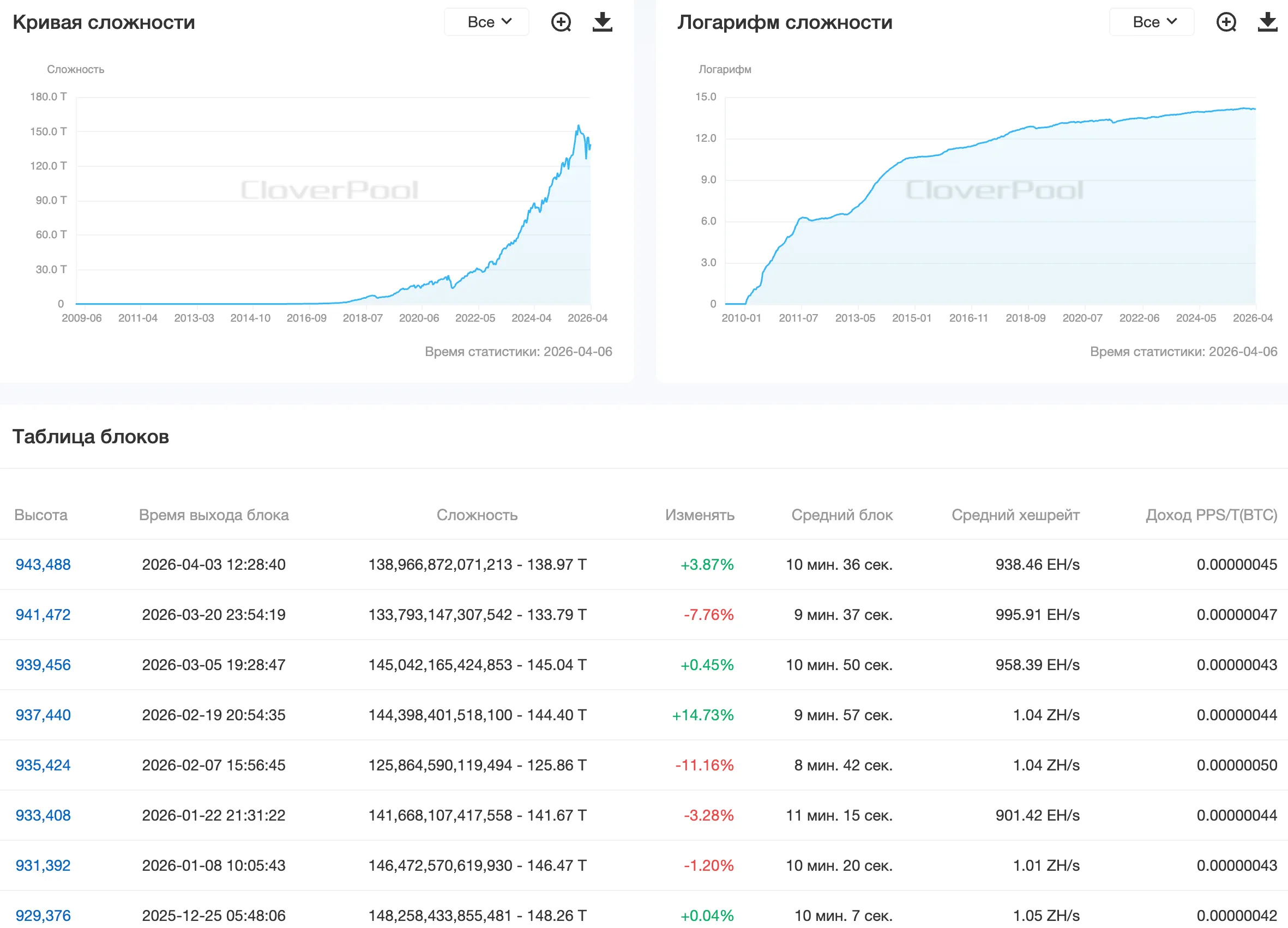
Task: Click the Средний хешрейт column header
Action: pos(1015,515)
